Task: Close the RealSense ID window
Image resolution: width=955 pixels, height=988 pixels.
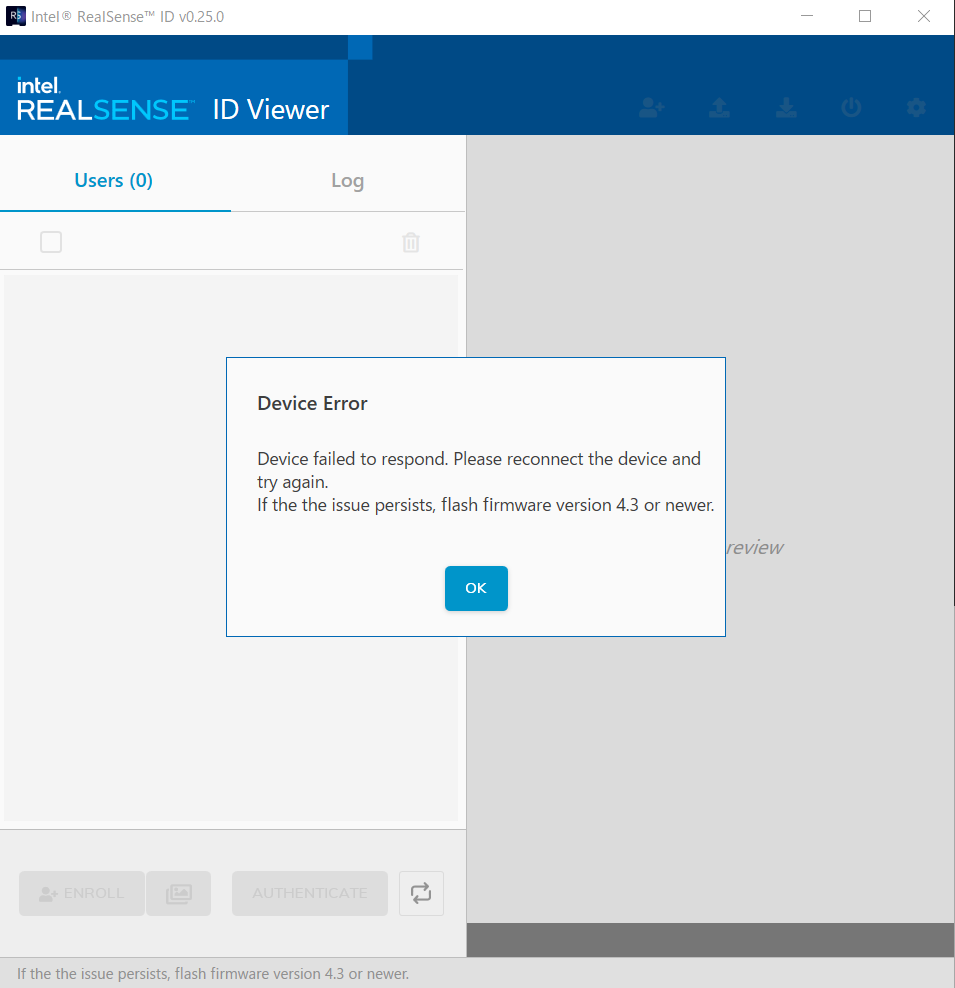Action: tap(924, 16)
